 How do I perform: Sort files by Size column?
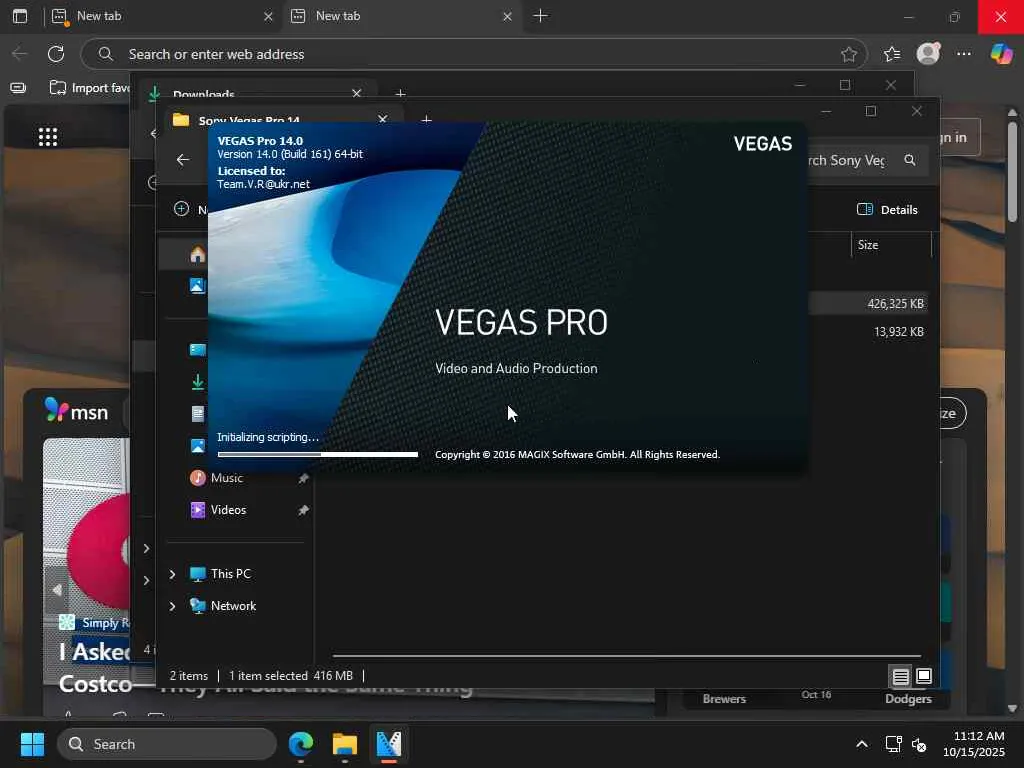pyautogui.click(x=891, y=245)
